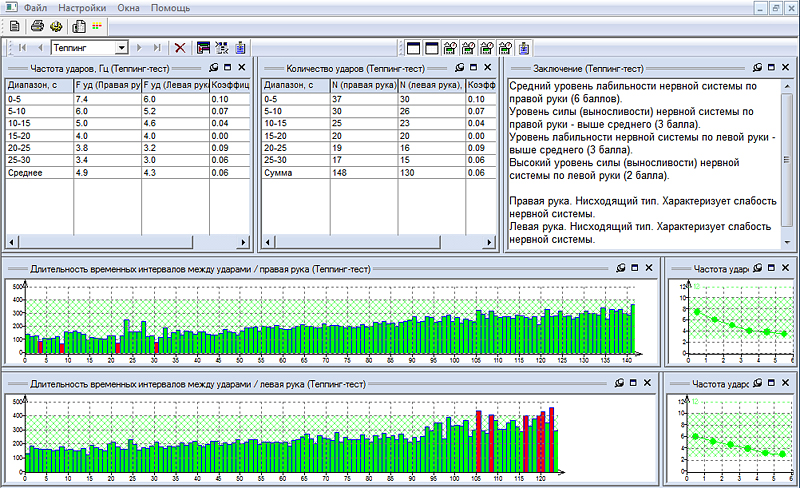Close the Заключение (Теппинг-тест) panel

[785, 68]
